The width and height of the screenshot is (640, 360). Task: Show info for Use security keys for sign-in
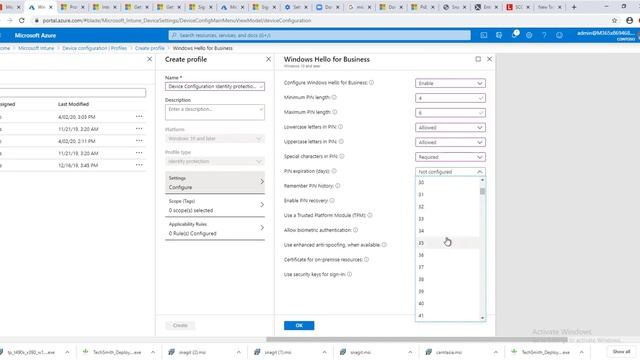coord(349,274)
